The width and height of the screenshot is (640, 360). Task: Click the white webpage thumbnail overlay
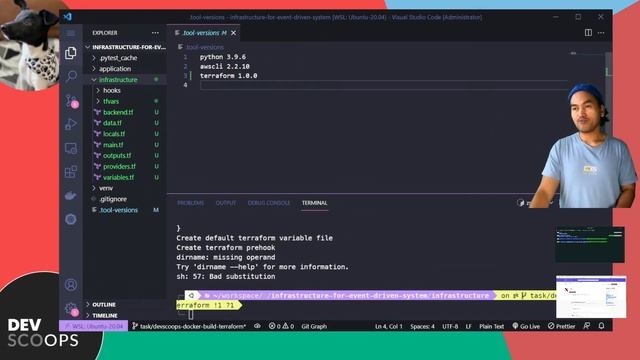coord(591,297)
